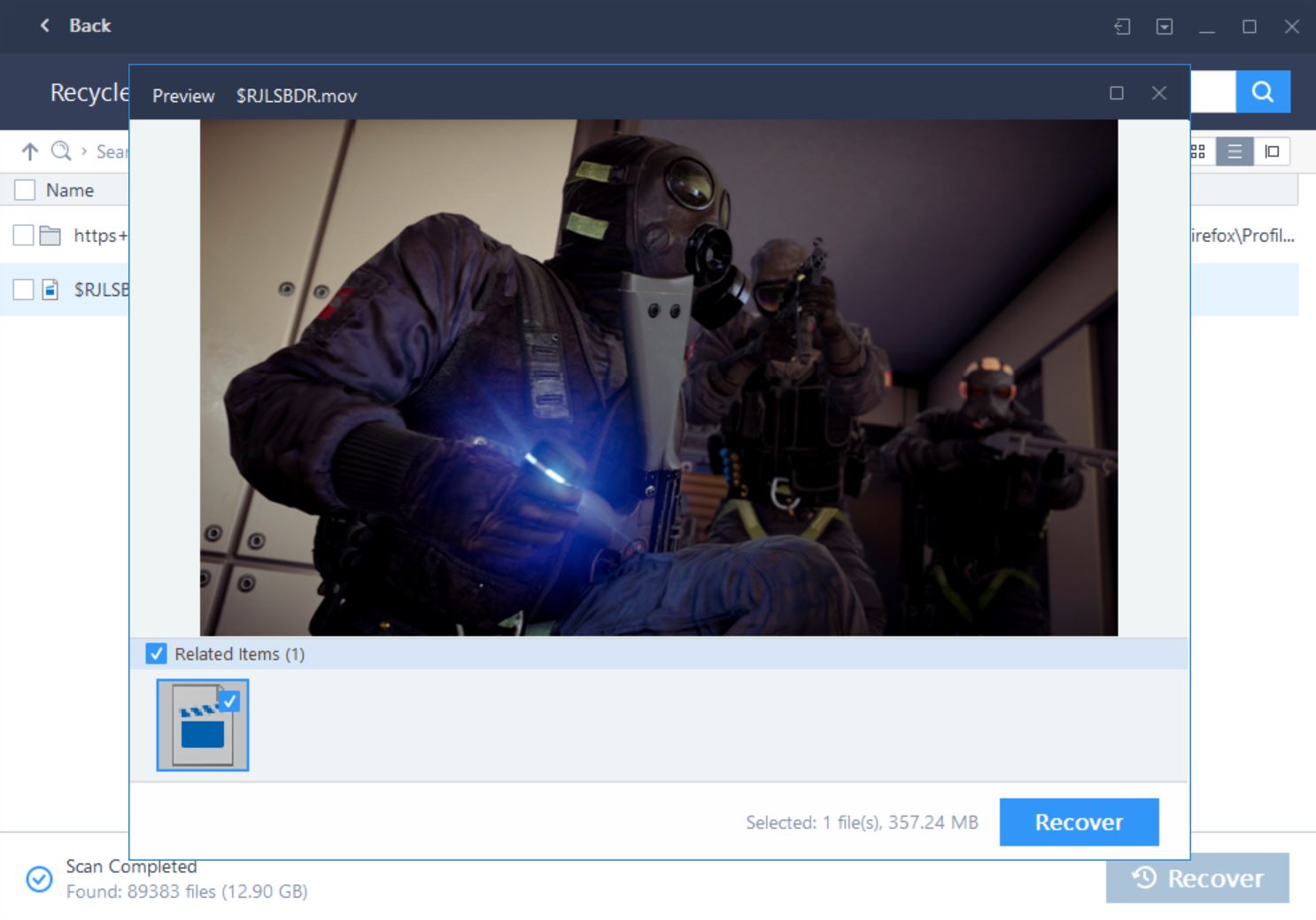Uncheck the Related Items checkbox
This screenshot has width=1316, height=920.
pyautogui.click(x=156, y=653)
